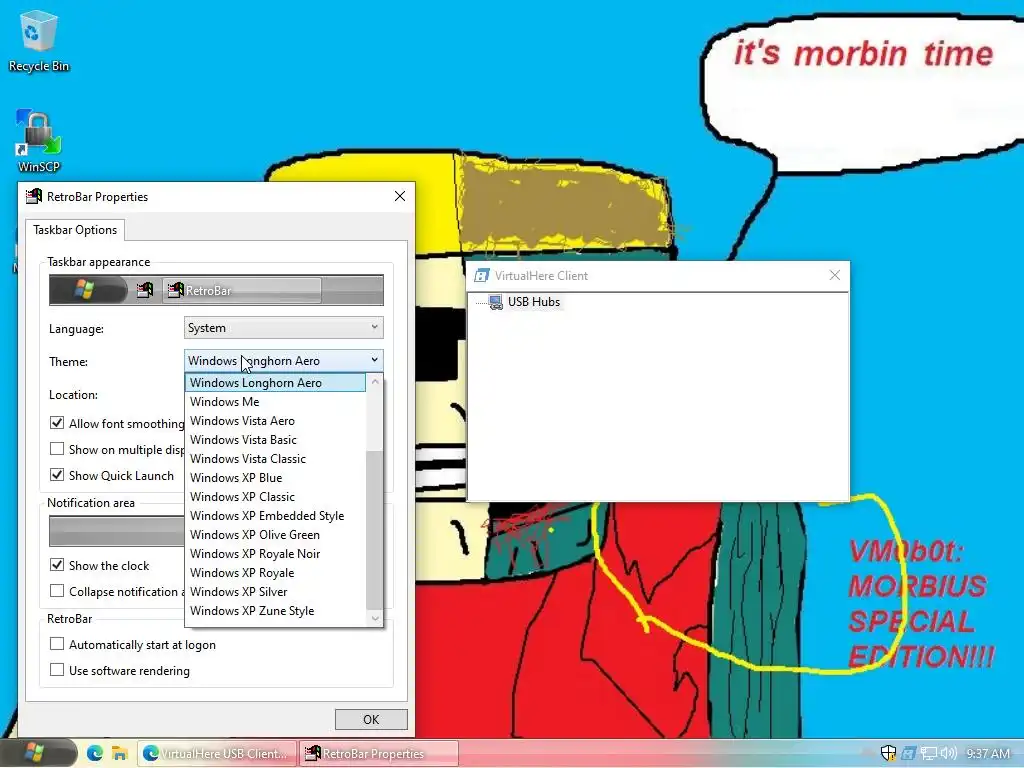Collapse the Theme combo box
The width and height of the screenshot is (1024, 768).
click(283, 360)
